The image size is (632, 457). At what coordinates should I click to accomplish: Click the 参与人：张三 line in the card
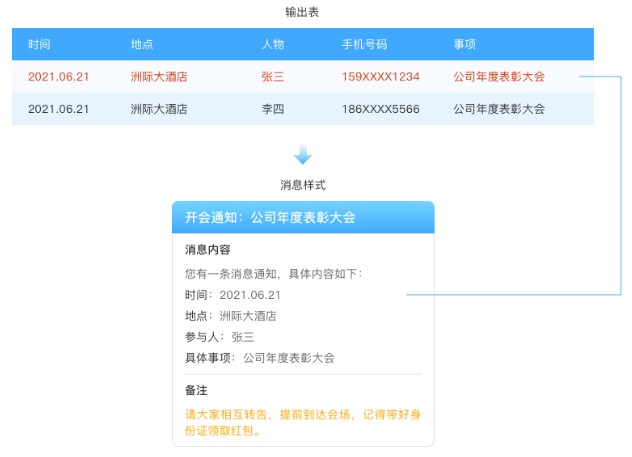click(x=219, y=337)
